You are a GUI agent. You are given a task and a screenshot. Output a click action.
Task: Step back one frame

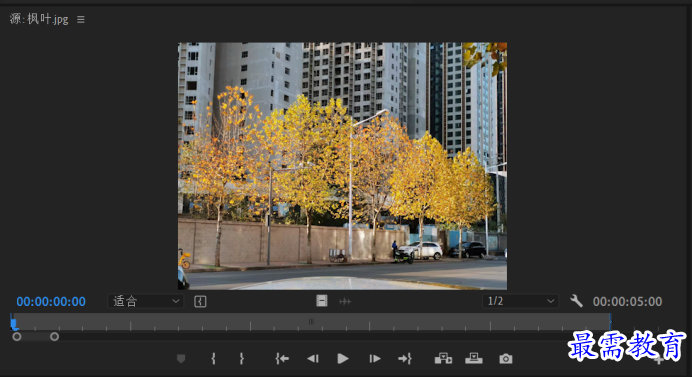pyautogui.click(x=312, y=358)
